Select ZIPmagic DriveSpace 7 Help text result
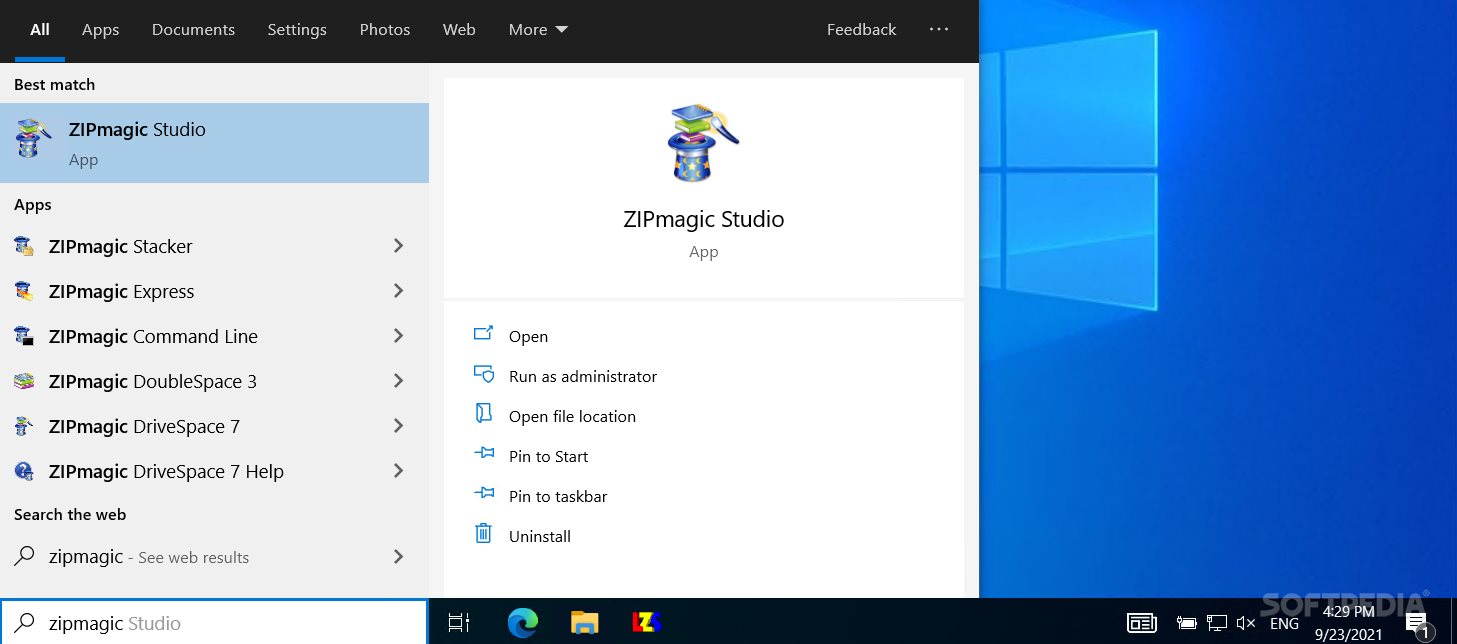This screenshot has width=1457, height=644. tap(166, 471)
